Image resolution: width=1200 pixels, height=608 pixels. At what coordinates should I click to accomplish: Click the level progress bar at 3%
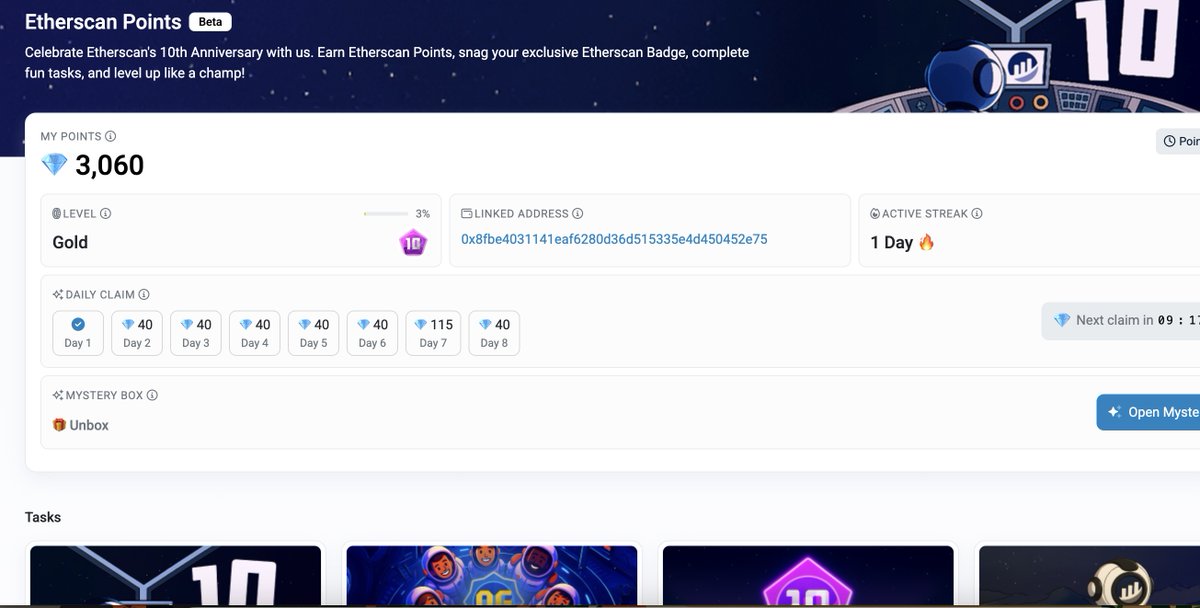[386, 214]
